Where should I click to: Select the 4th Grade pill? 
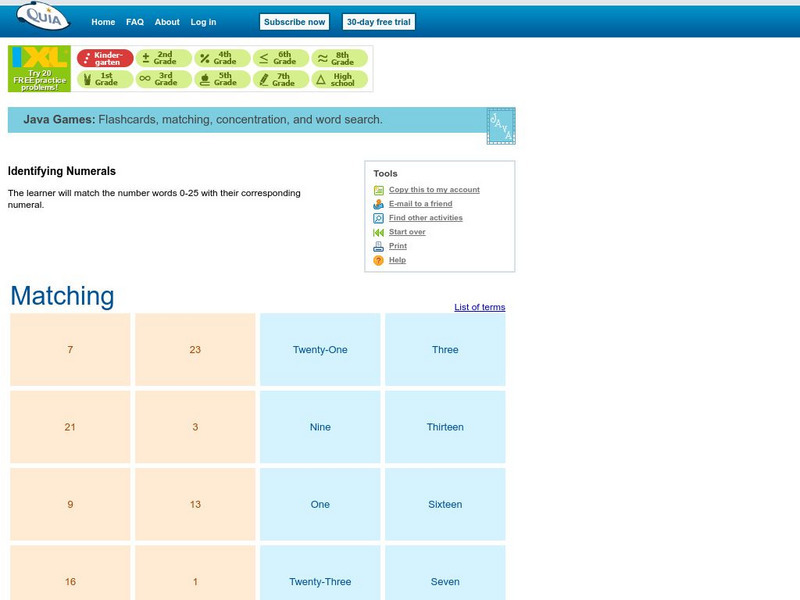[x=222, y=58]
